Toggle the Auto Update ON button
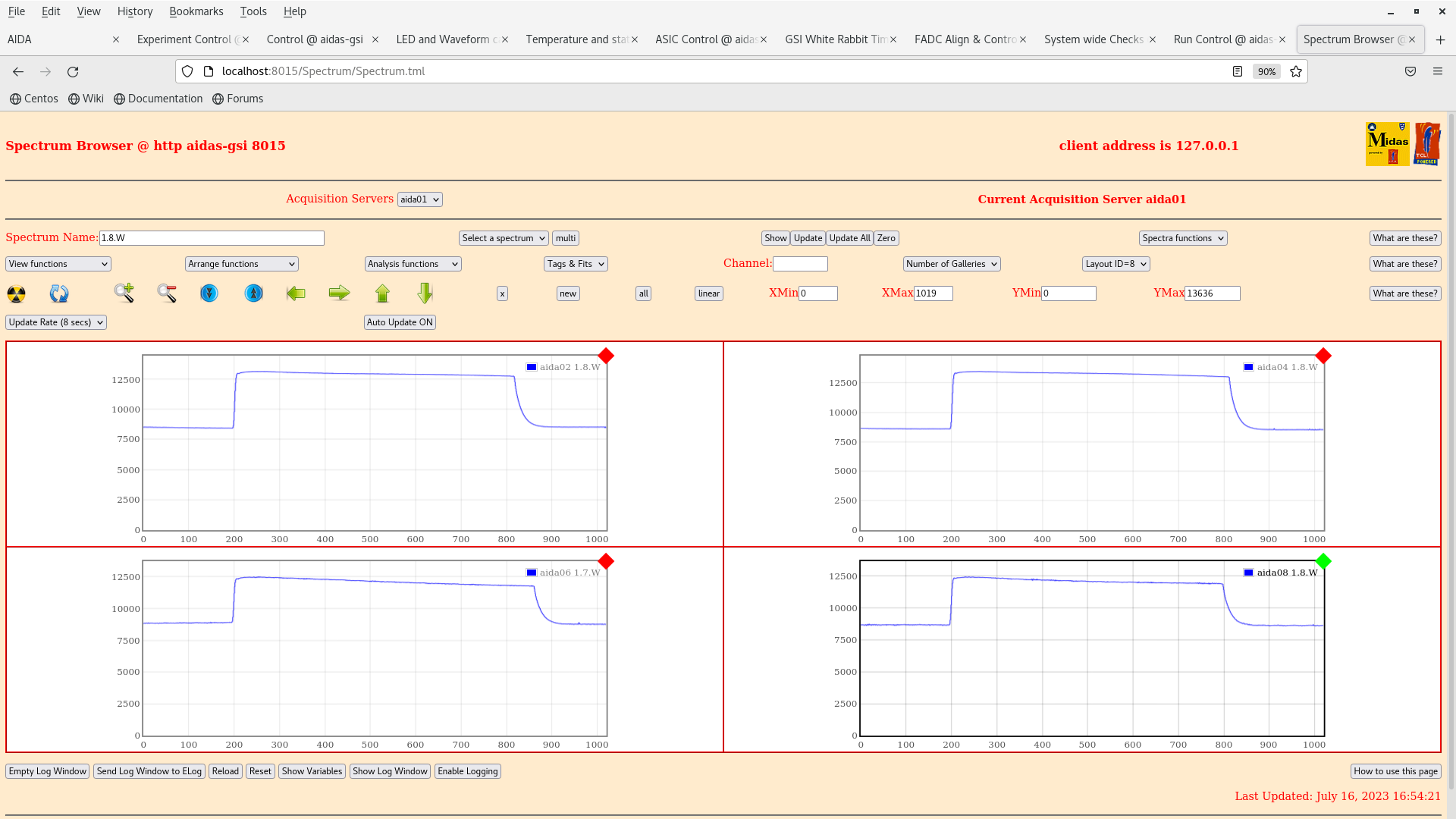The width and height of the screenshot is (1456, 819). click(400, 322)
